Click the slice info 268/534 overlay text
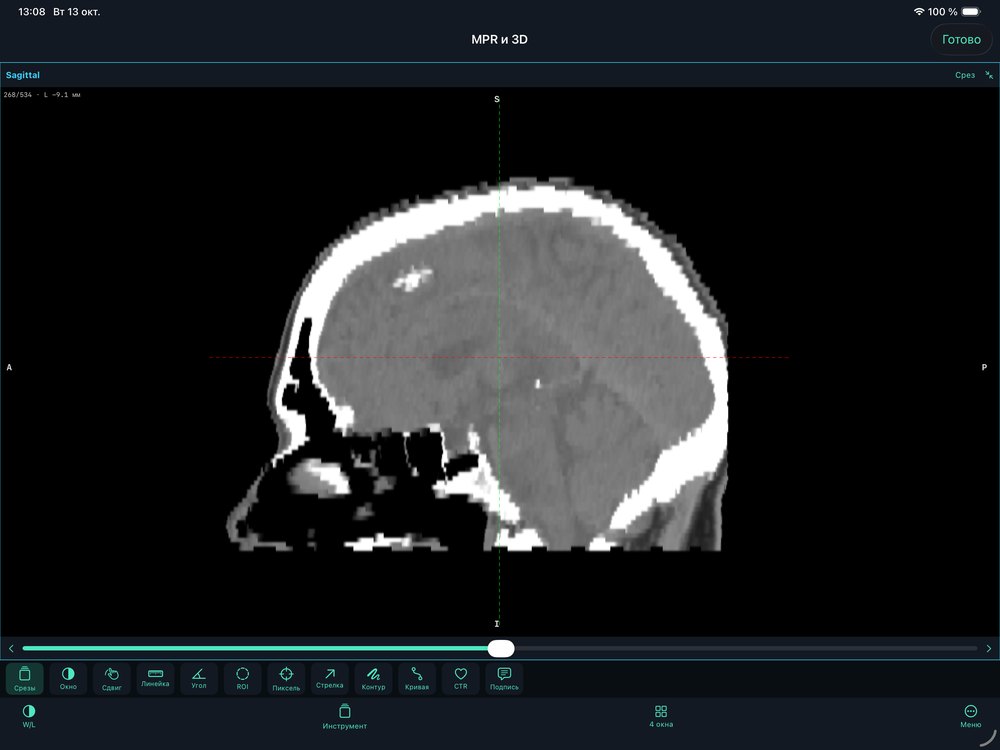1000x750 pixels. 42,95
